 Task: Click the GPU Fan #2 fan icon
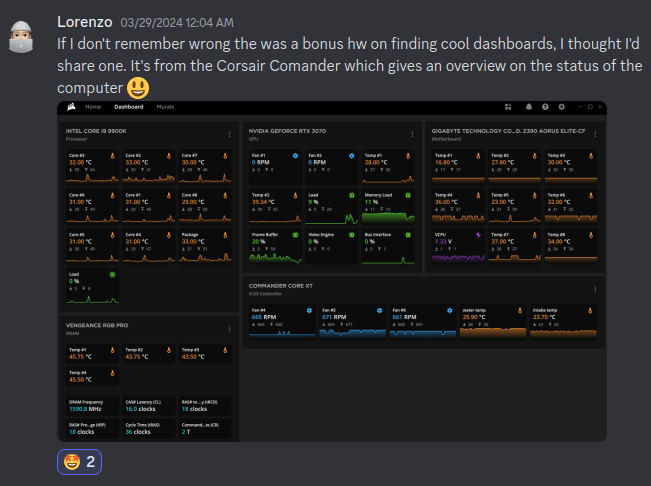[352, 156]
